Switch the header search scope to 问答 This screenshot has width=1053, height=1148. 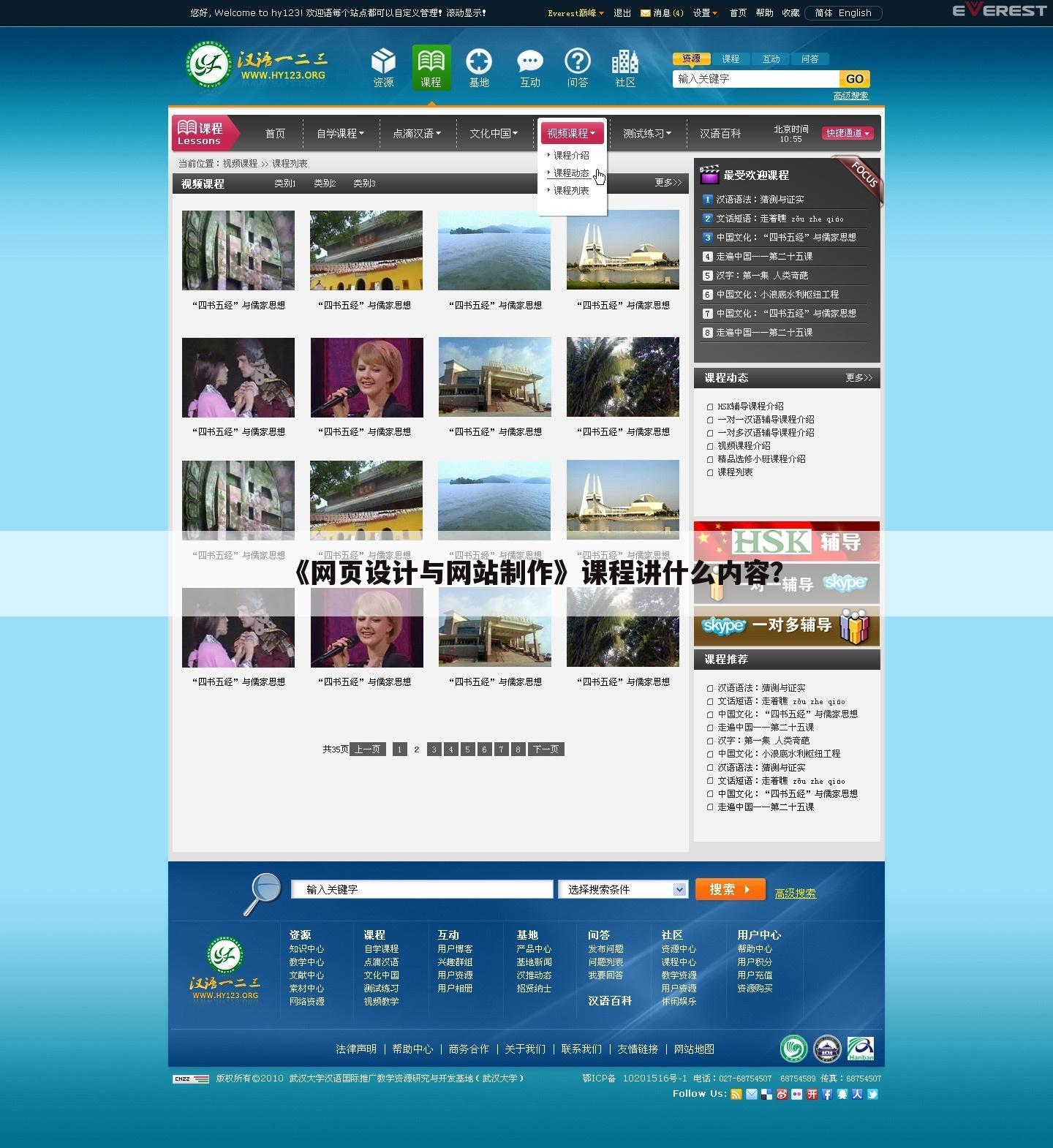(809, 59)
